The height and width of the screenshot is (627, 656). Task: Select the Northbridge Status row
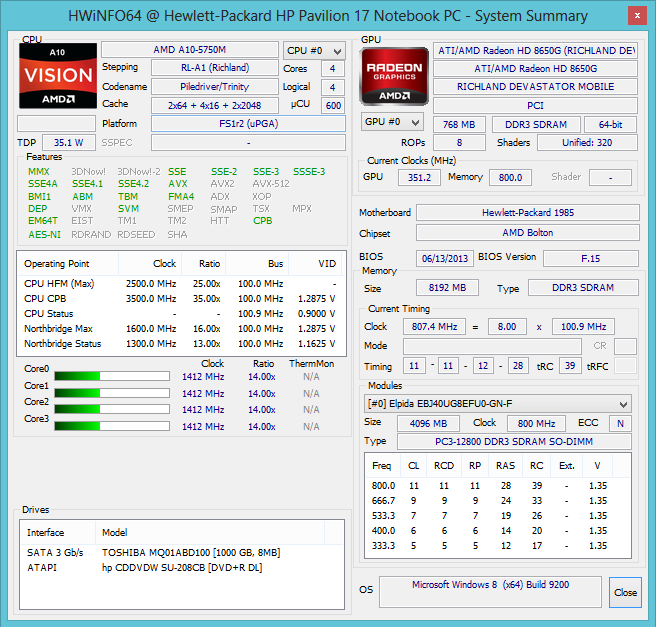coord(181,344)
